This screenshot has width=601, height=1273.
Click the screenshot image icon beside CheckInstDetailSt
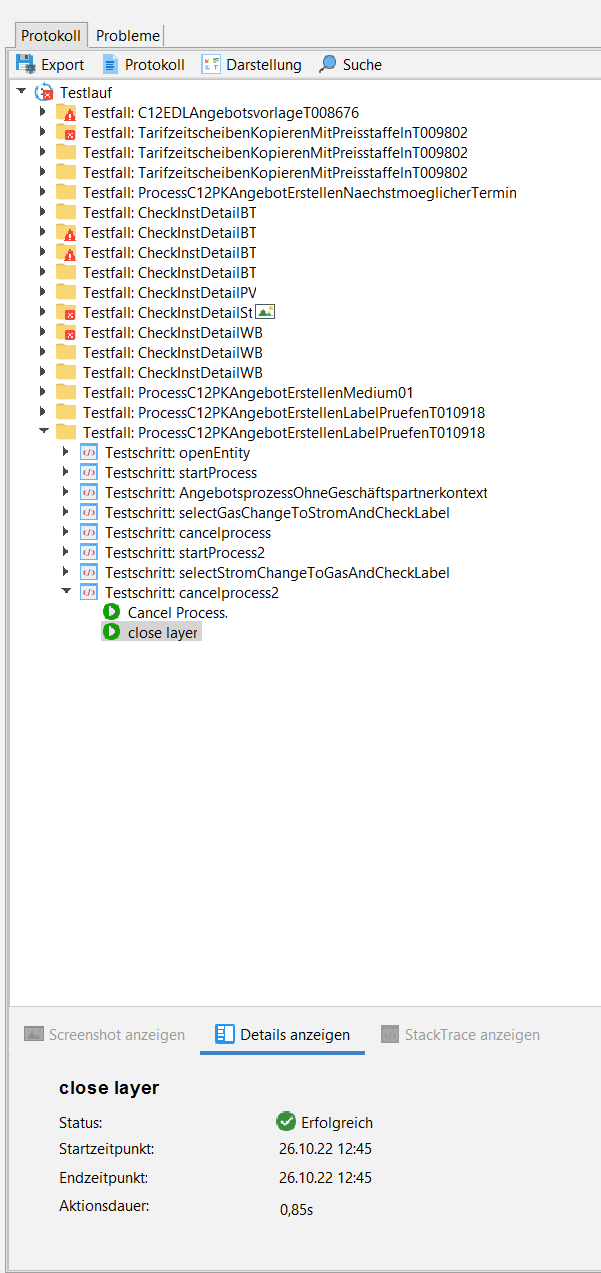[x=265, y=312]
